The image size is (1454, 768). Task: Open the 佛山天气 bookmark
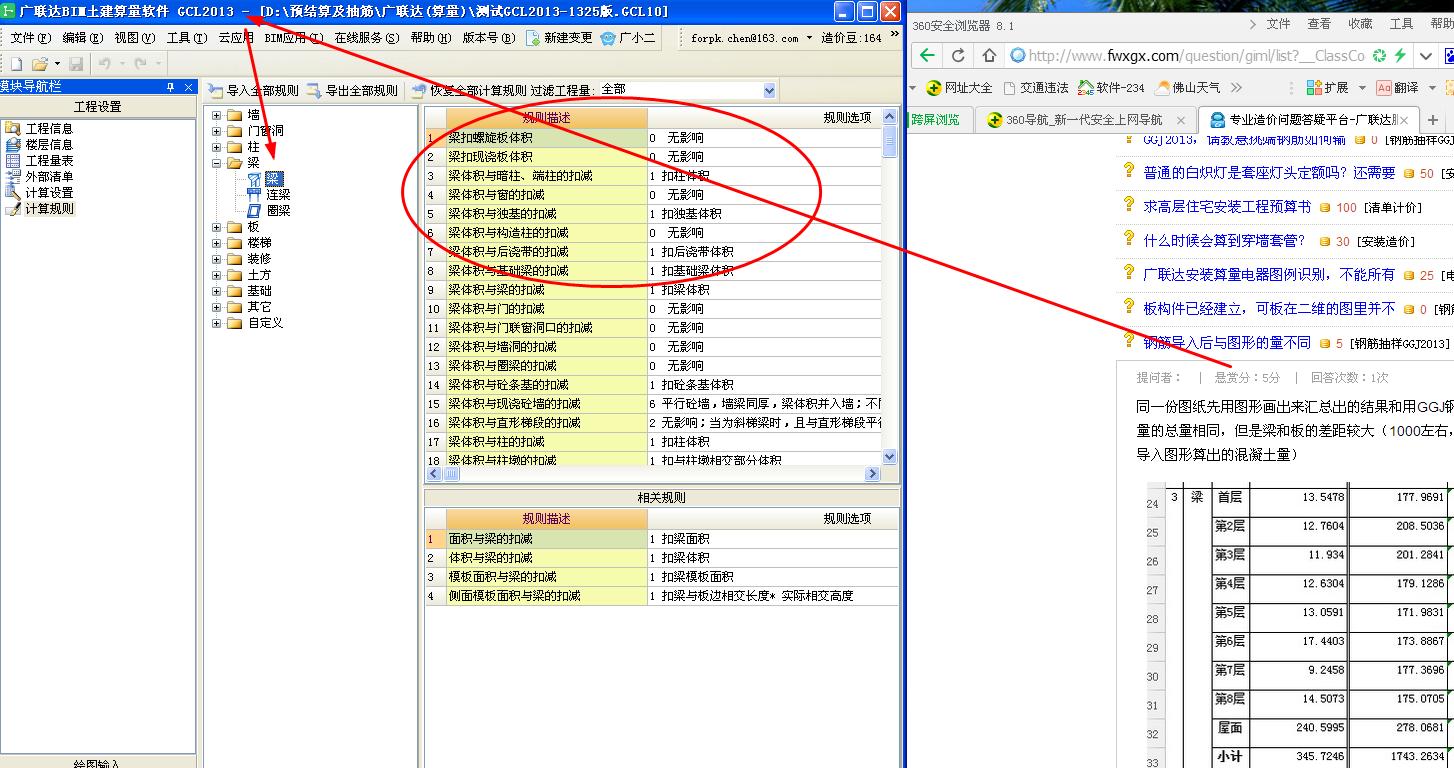1188,88
